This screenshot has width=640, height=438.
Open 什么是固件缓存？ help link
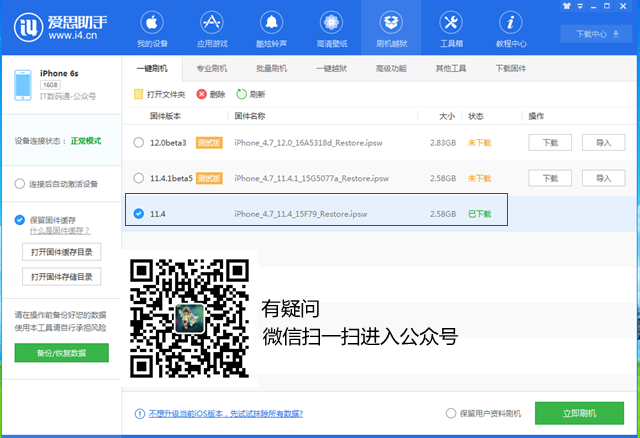point(60,231)
